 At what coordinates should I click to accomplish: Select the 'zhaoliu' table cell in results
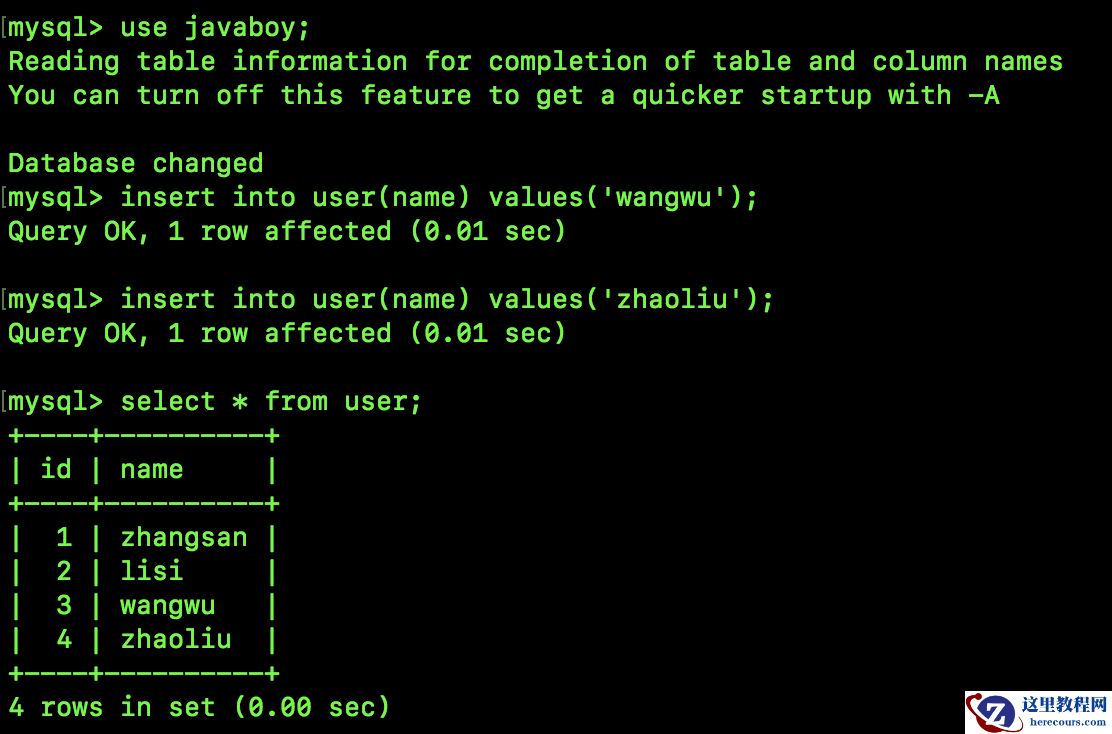(x=176, y=639)
